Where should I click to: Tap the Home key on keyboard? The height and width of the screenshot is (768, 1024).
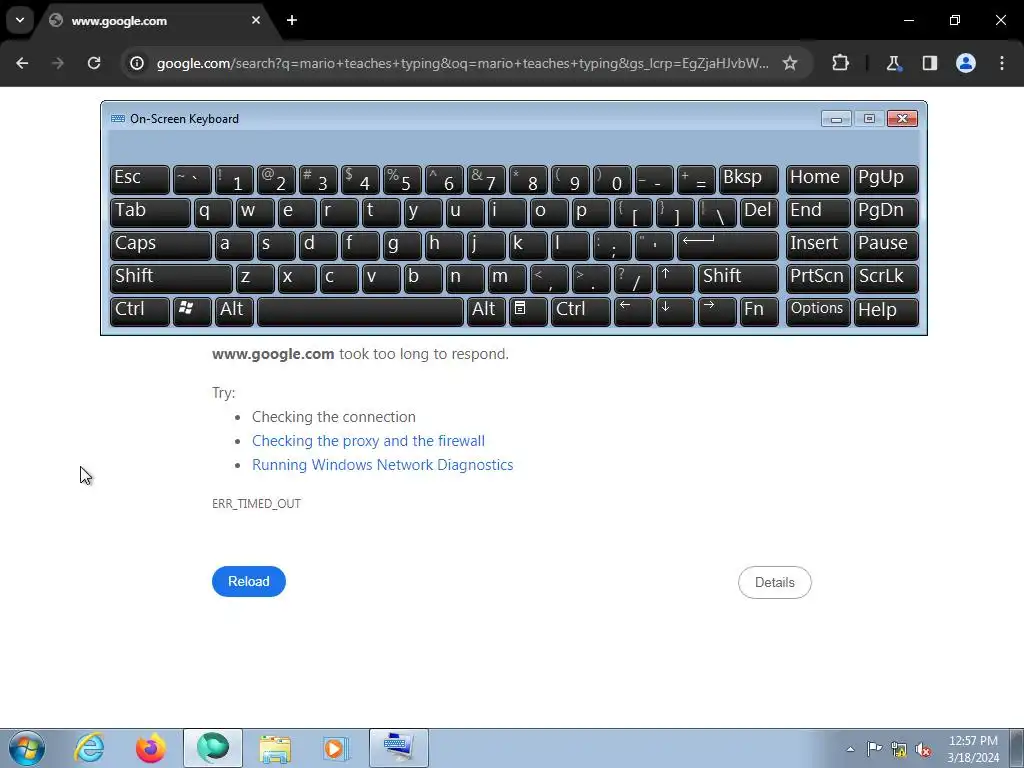[818, 179]
